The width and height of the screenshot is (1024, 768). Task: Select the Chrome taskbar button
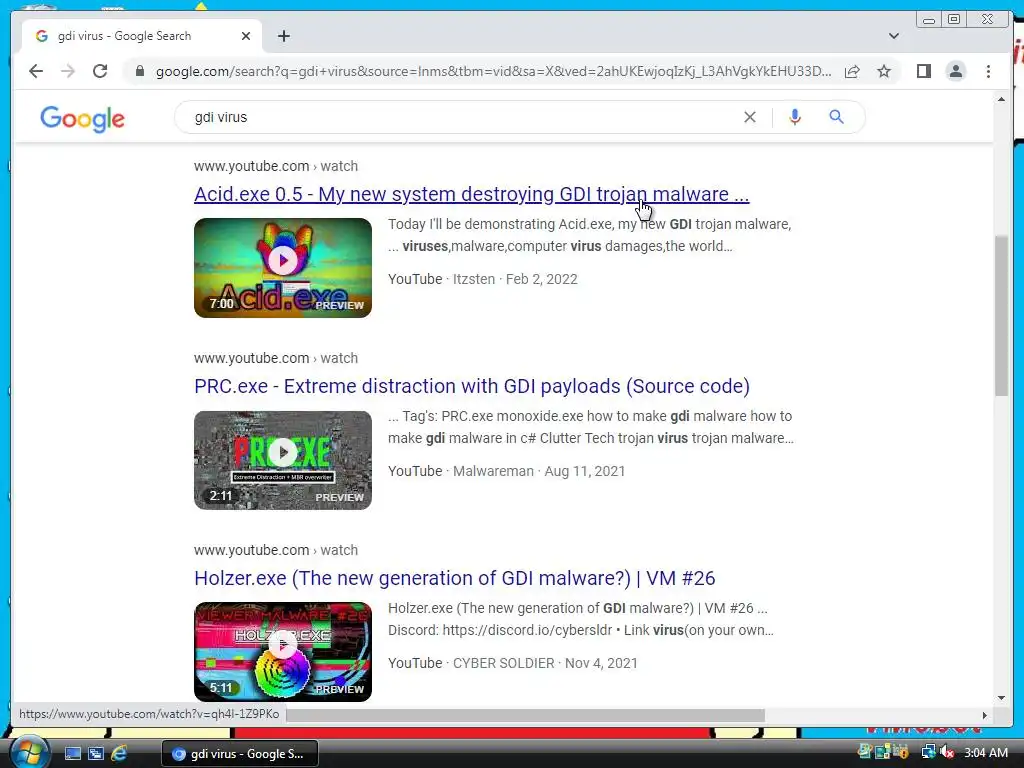tap(240, 754)
